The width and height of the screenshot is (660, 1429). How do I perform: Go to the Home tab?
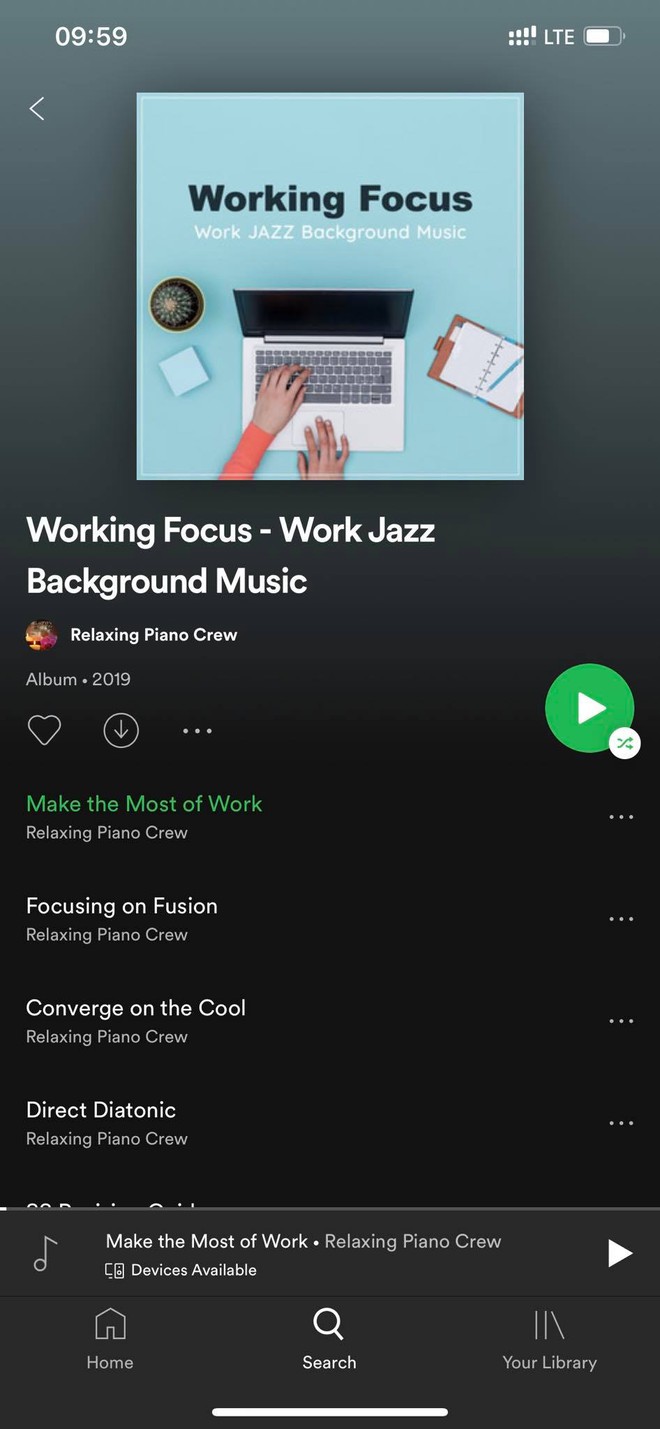pyautogui.click(x=110, y=1340)
